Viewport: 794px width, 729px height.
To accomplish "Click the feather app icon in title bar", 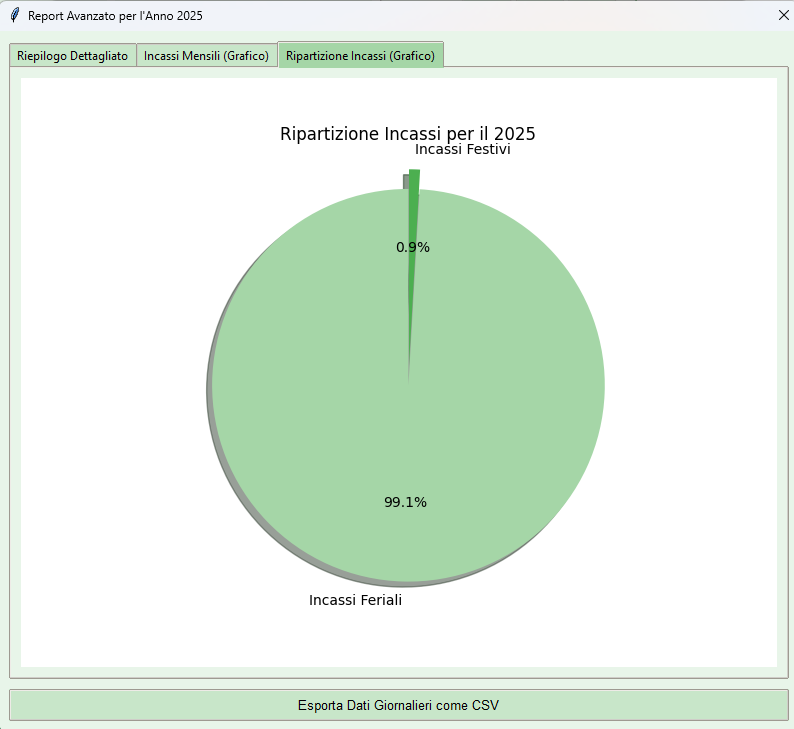I will 14,16.
